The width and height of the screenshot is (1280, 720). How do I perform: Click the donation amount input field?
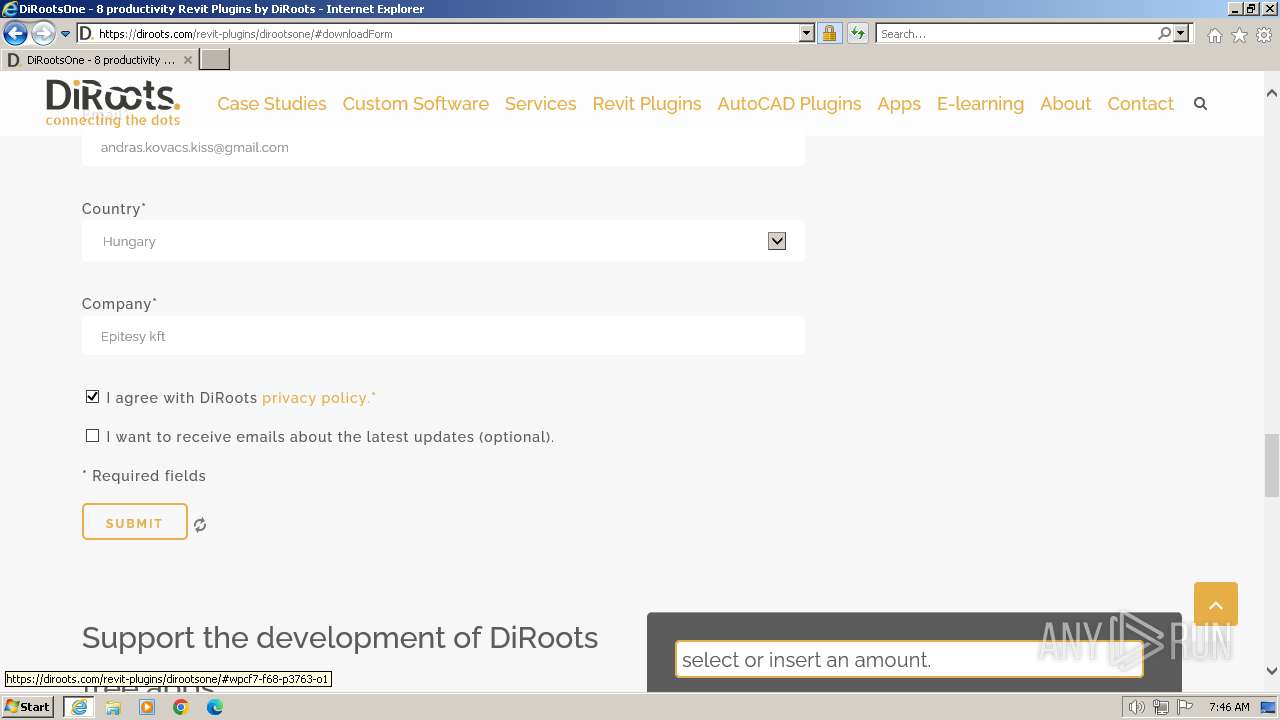[909, 660]
